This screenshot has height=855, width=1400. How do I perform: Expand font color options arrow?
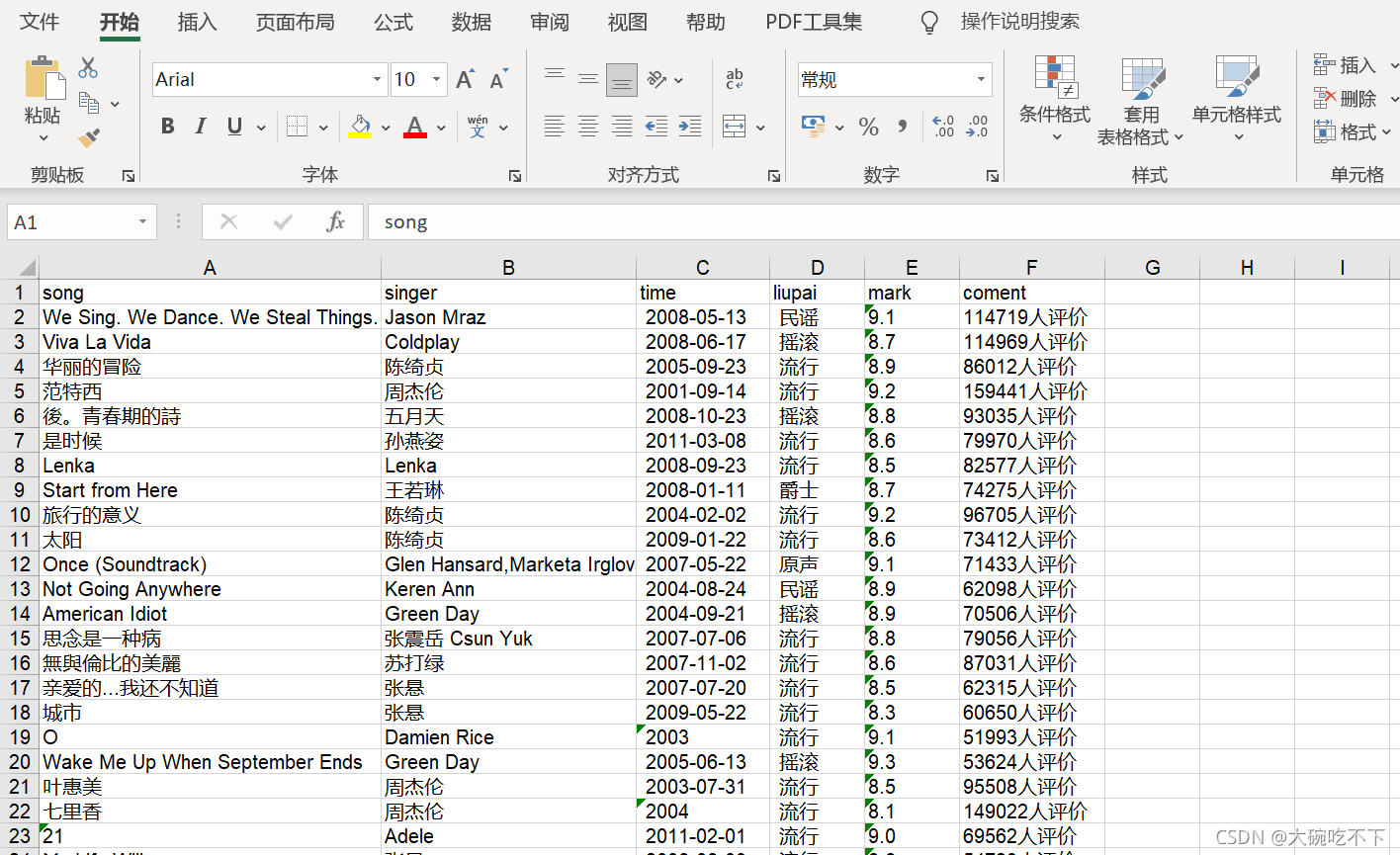click(441, 128)
